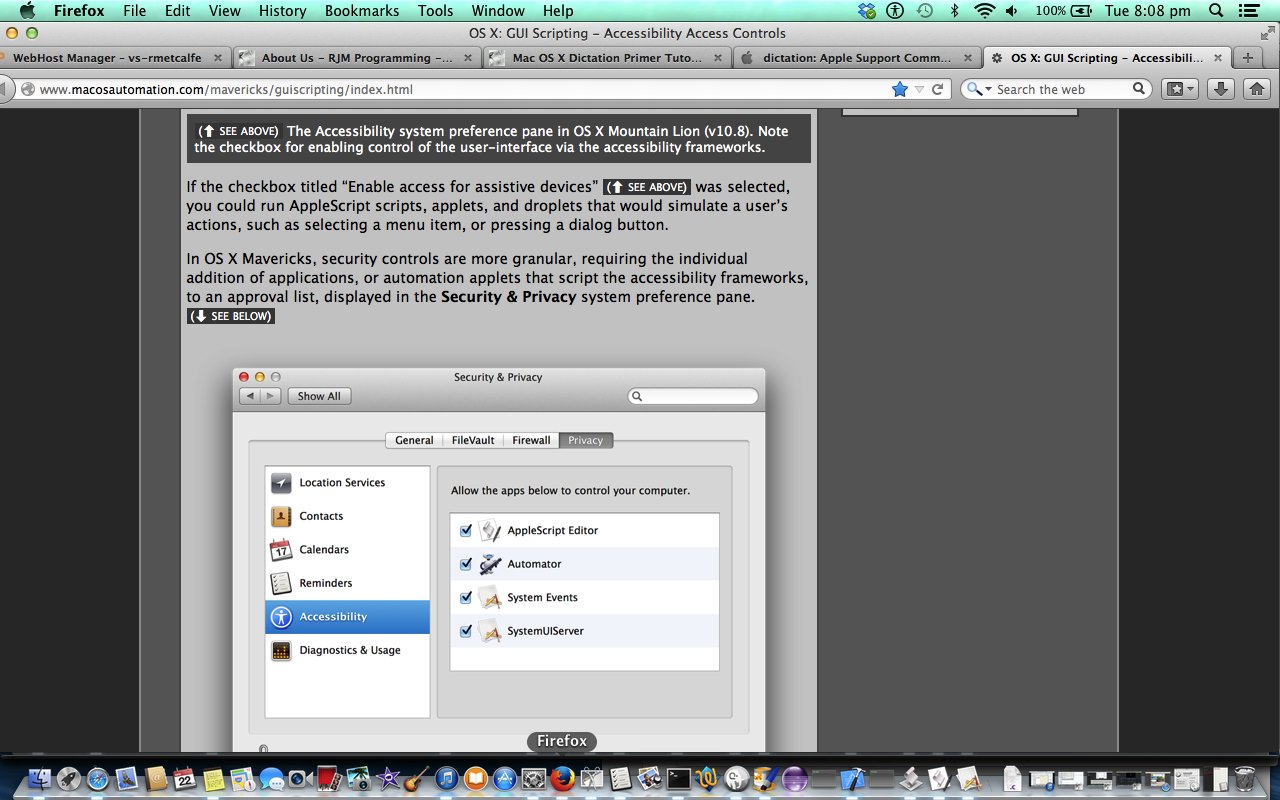
Task: Click the SEE BELOW badge link
Action: pyautogui.click(x=230, y=316)
